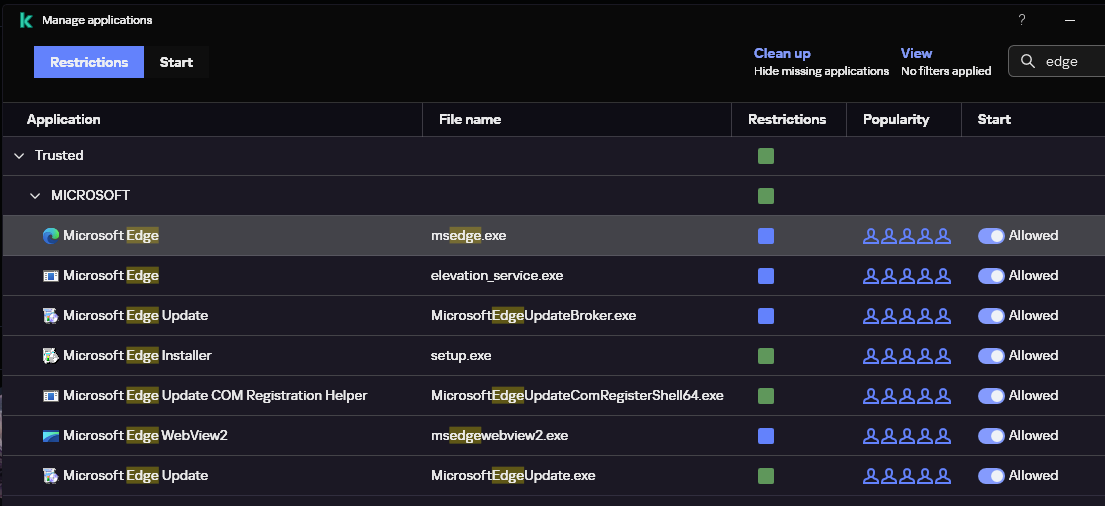Click blue restrictions square for msedge.exe
The image size is (1105, 506).
pos(766,236)
